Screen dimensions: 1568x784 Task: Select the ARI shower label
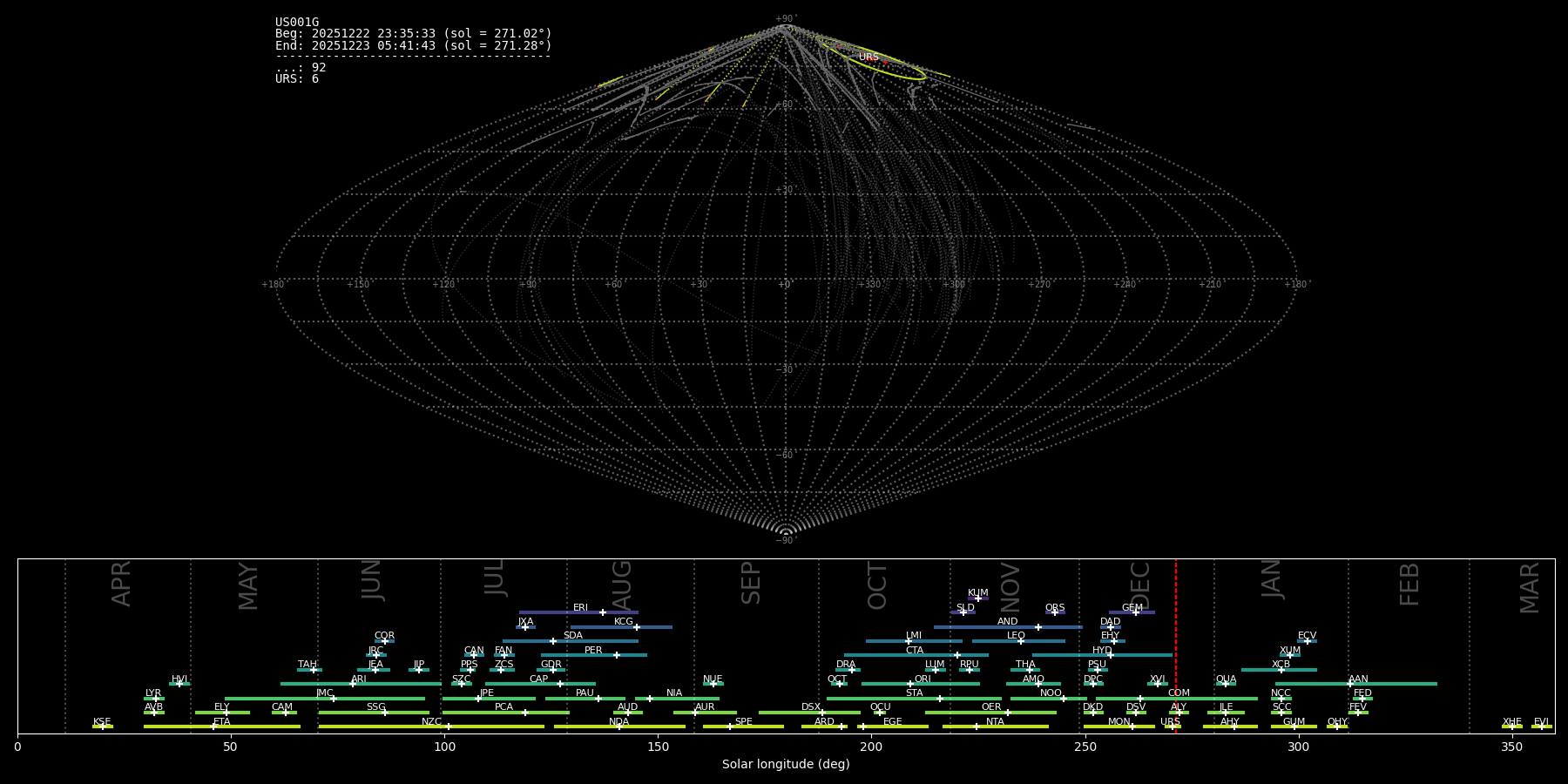click(x=359, y=679)
